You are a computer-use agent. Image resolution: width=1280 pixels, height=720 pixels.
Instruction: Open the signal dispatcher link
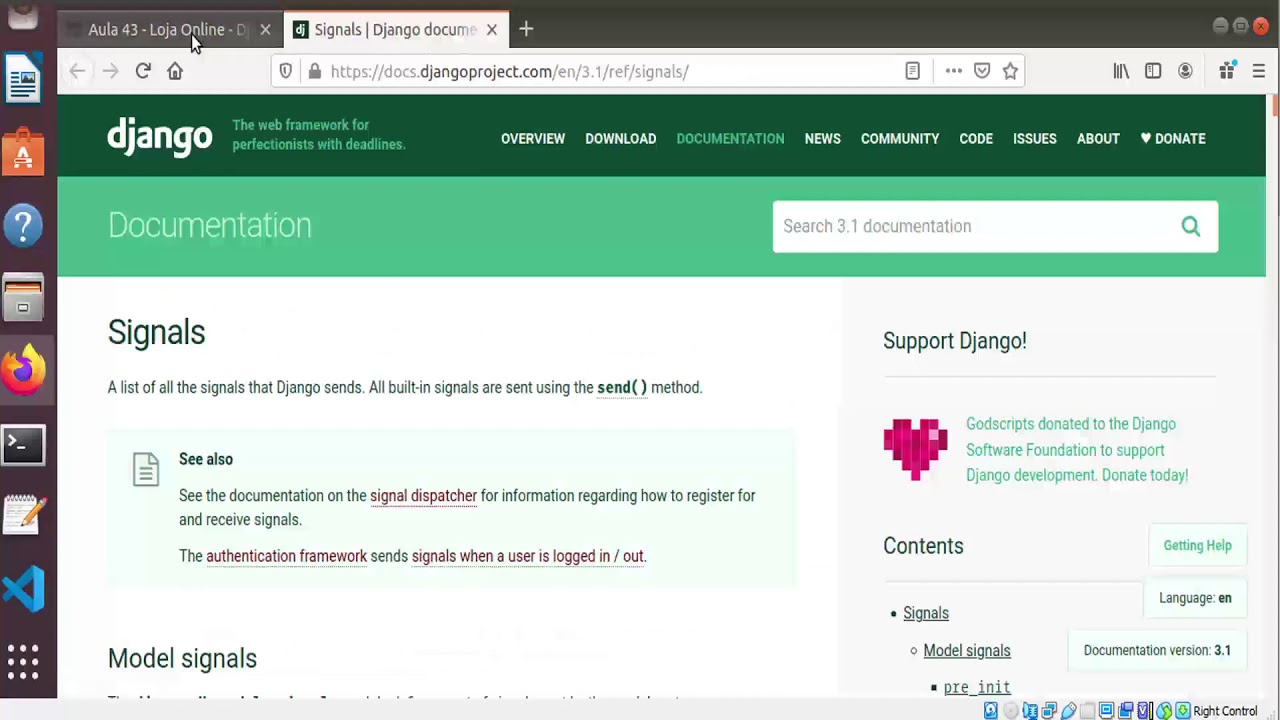point(423,496)
